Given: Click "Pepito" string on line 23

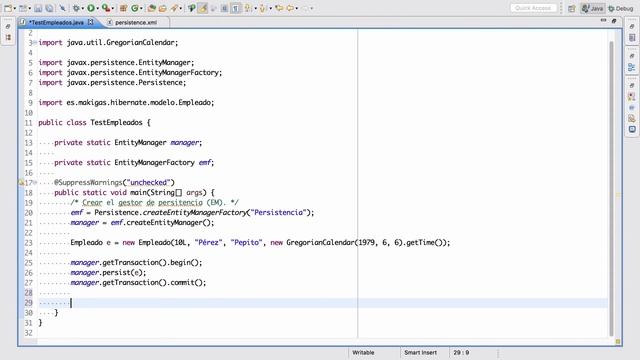Looking at the screenshot, I should pyautogui.click(x=247, y=242).
